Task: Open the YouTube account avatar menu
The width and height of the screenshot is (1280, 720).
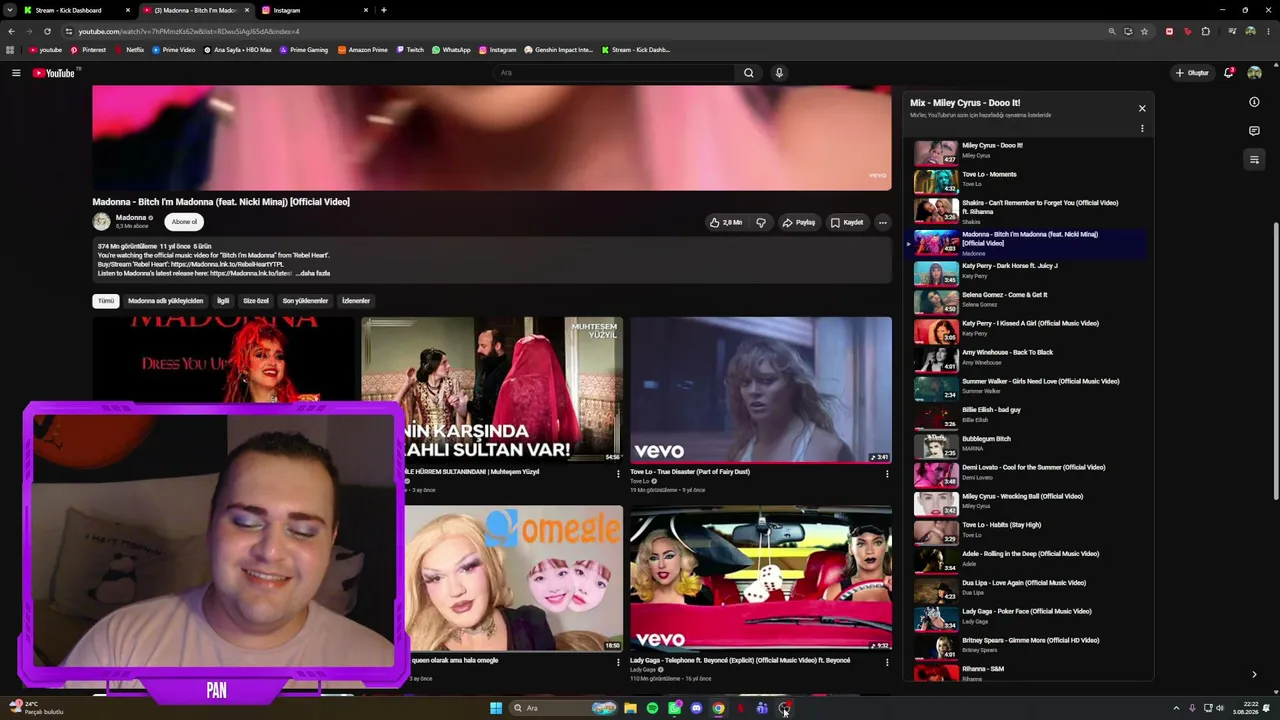Action: coord(1254,73)
